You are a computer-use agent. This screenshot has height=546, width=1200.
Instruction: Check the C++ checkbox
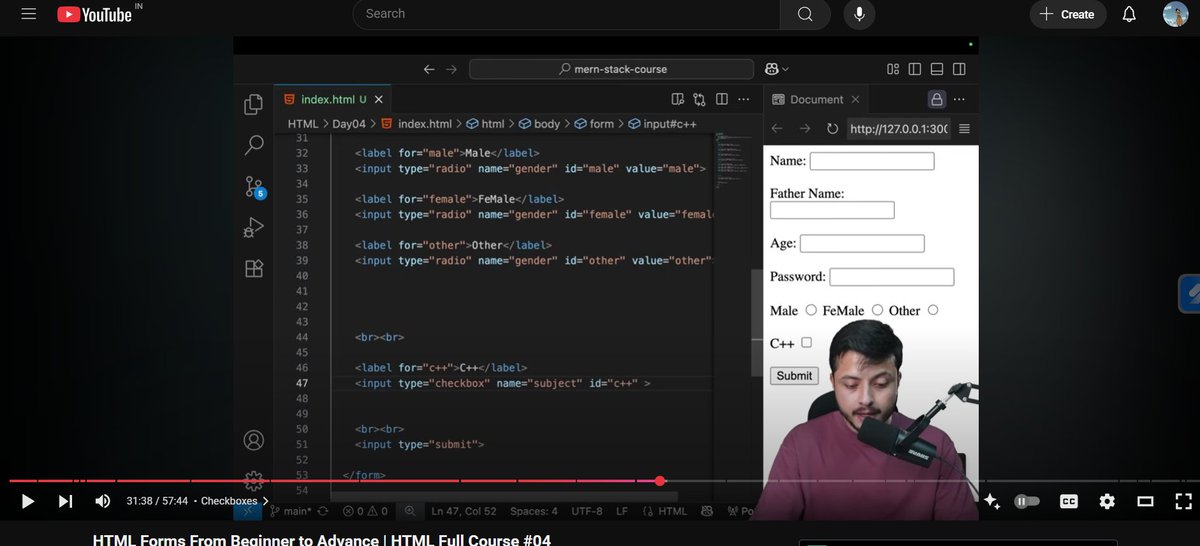pos(807,342)
